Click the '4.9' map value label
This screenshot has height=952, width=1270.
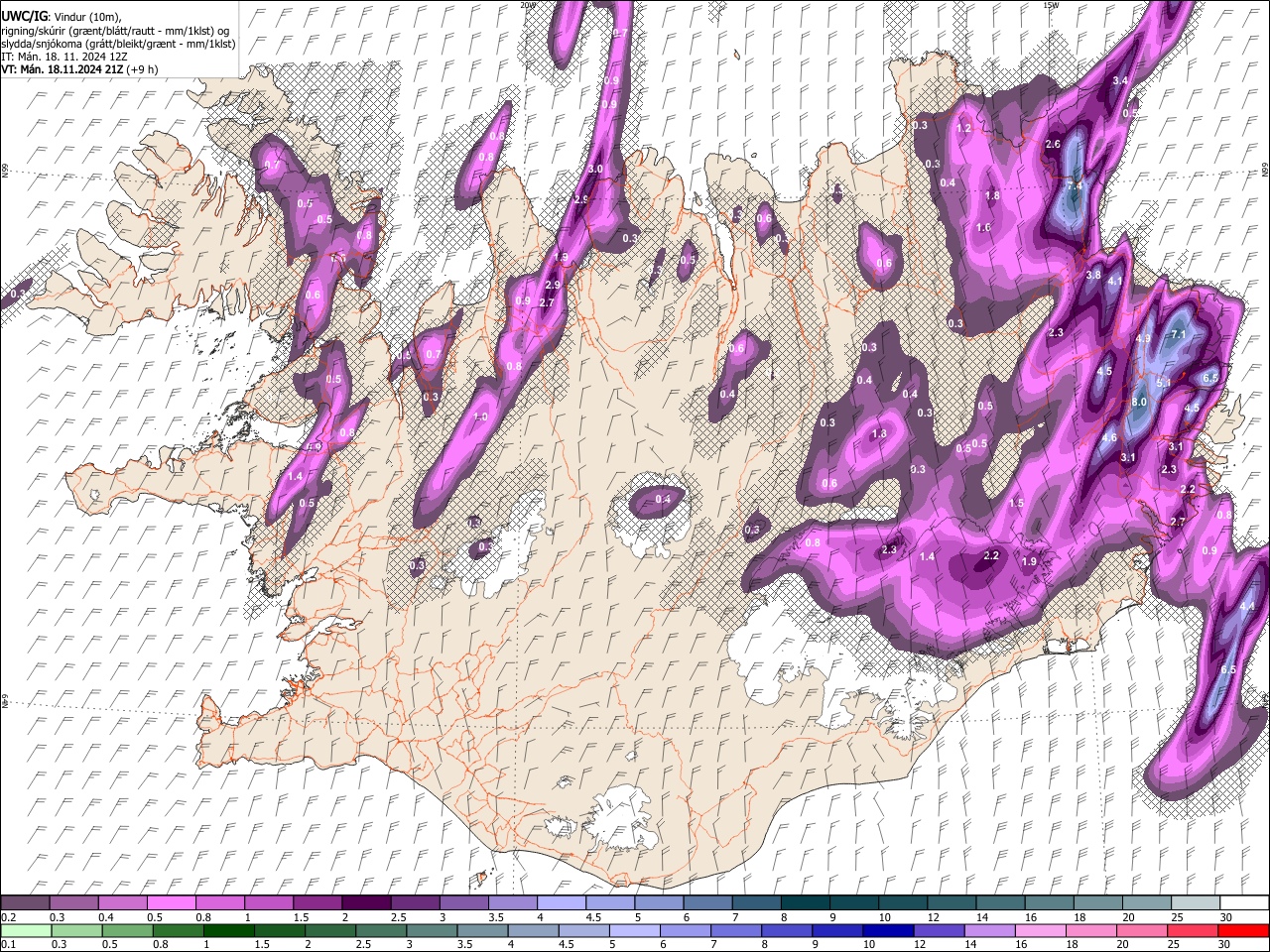coord(1143,339)
